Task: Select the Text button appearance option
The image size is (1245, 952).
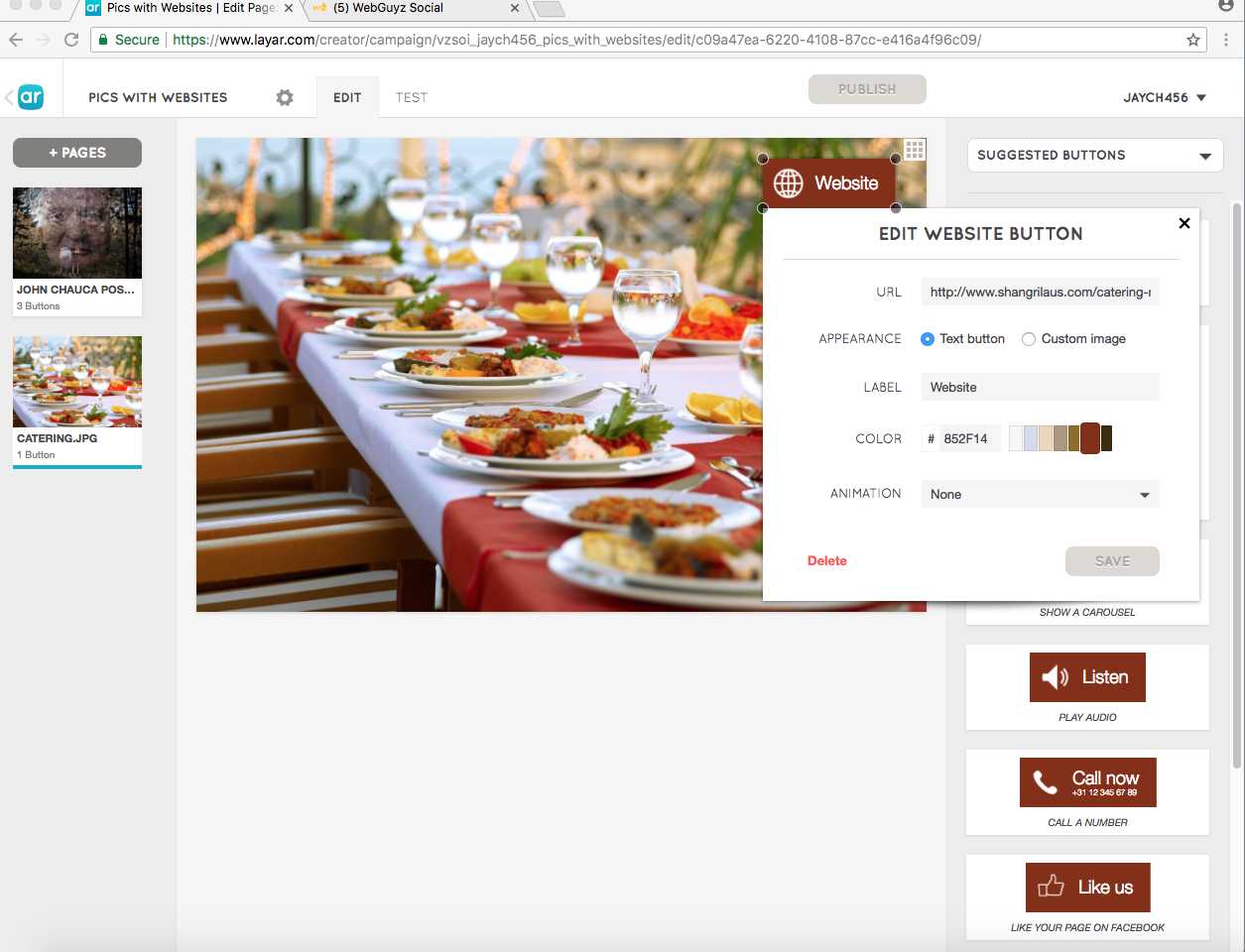Action: (928, 339)
